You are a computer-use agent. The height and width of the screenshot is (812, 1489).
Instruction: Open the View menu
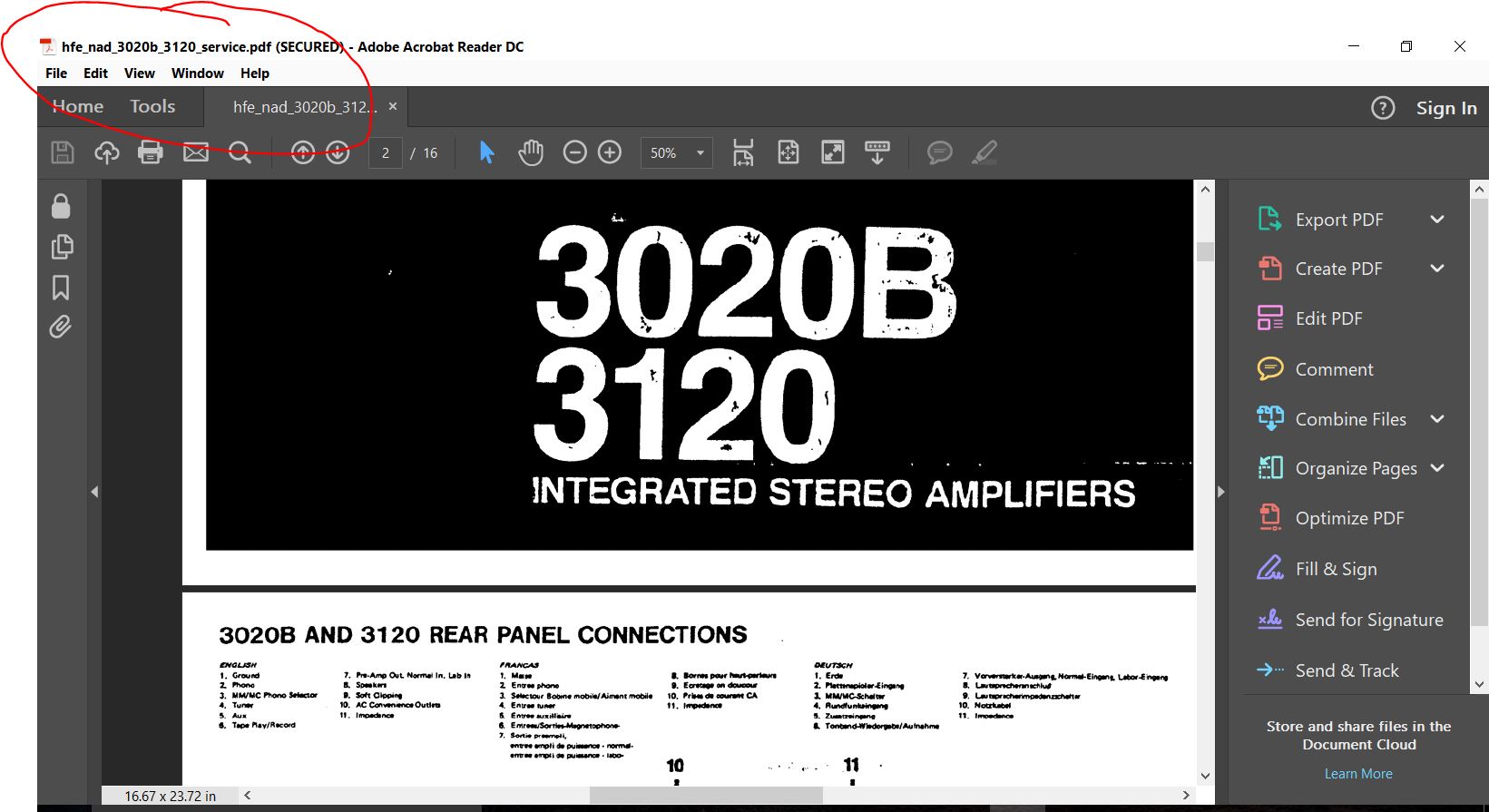click(140, 73)
